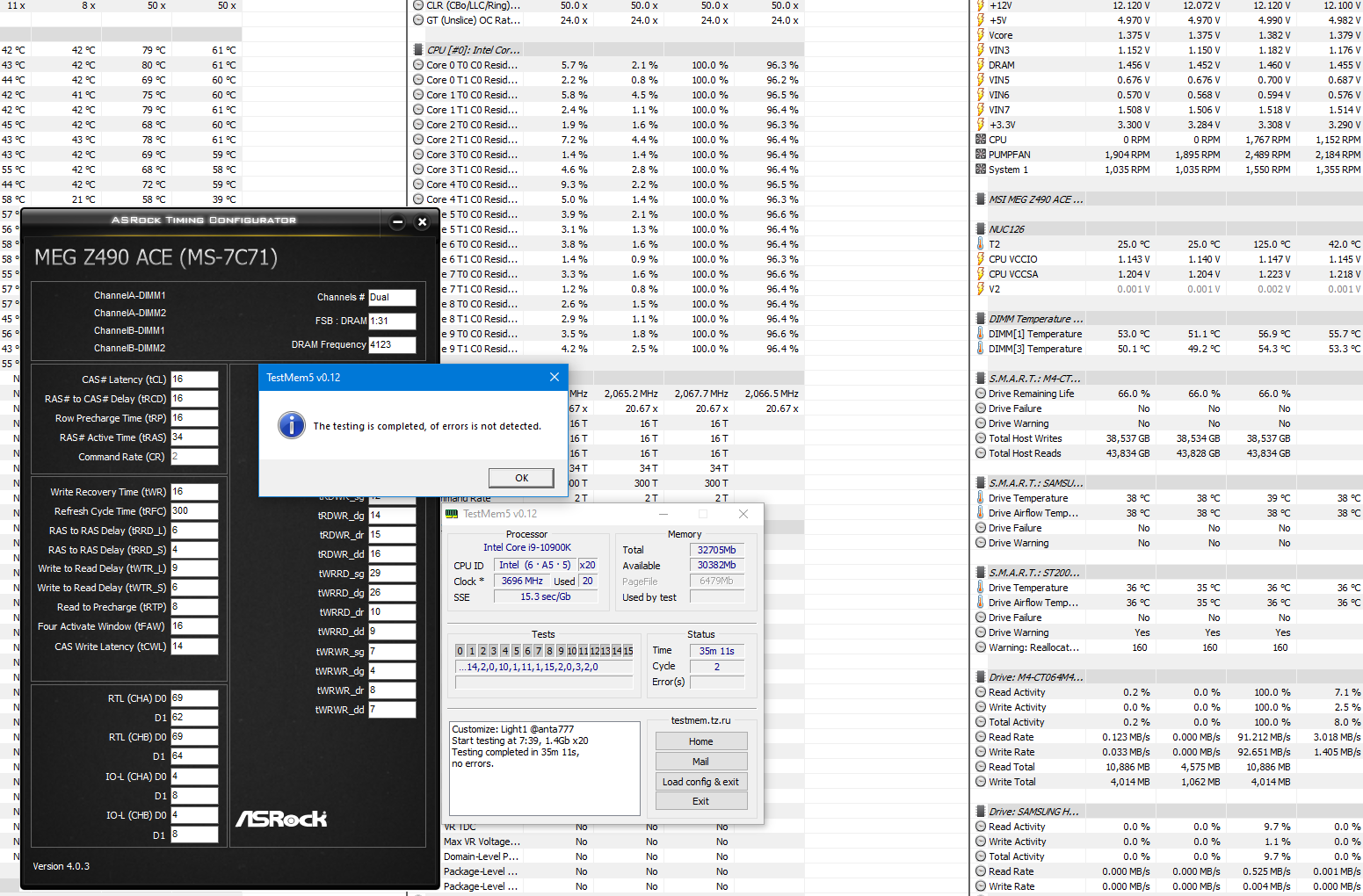Select the MSI MEG Z490 ACE group header
The image size is (1363, 896).
(x=1035, y=199)
